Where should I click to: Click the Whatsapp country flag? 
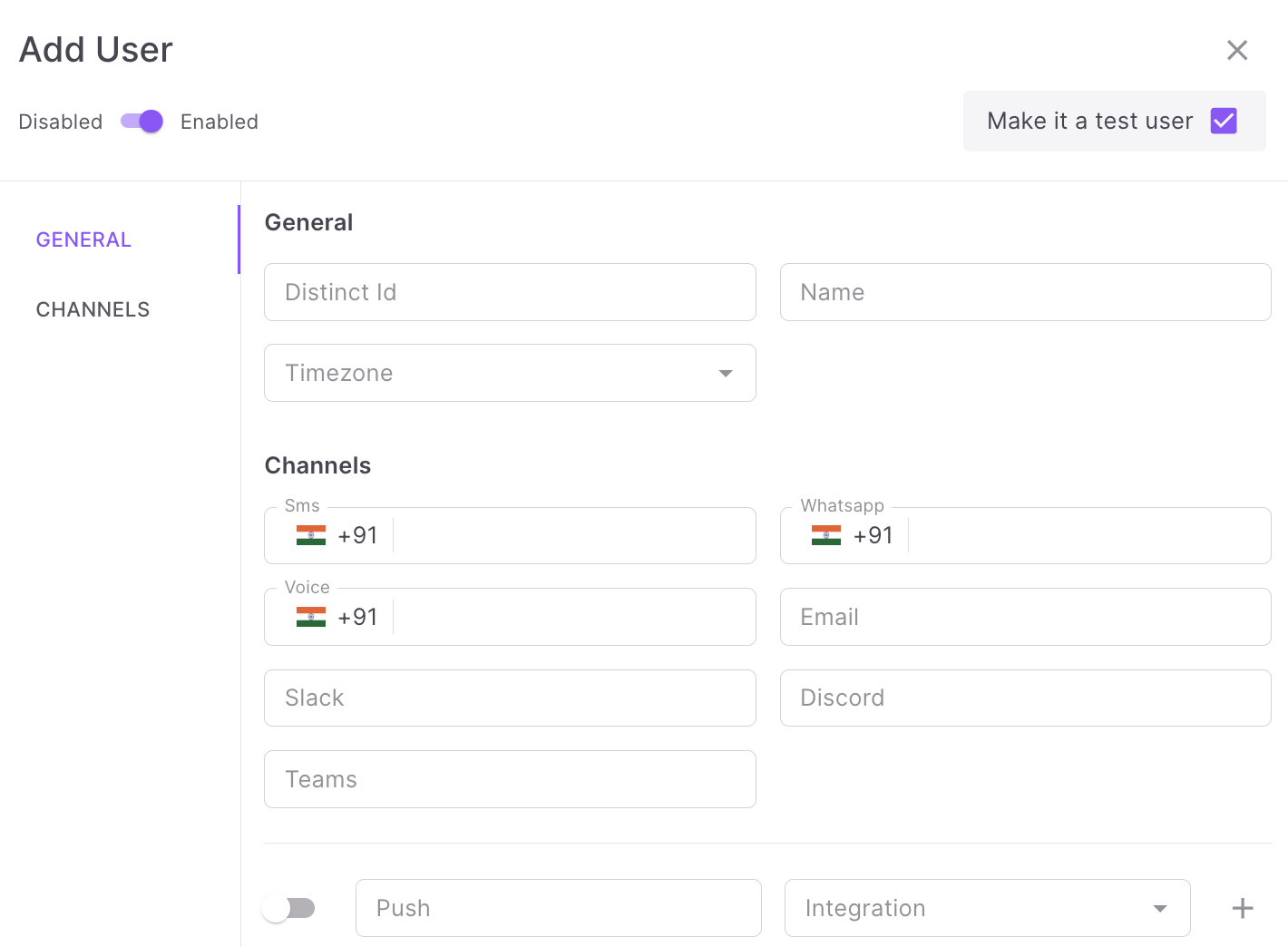[x=826, y=535]
